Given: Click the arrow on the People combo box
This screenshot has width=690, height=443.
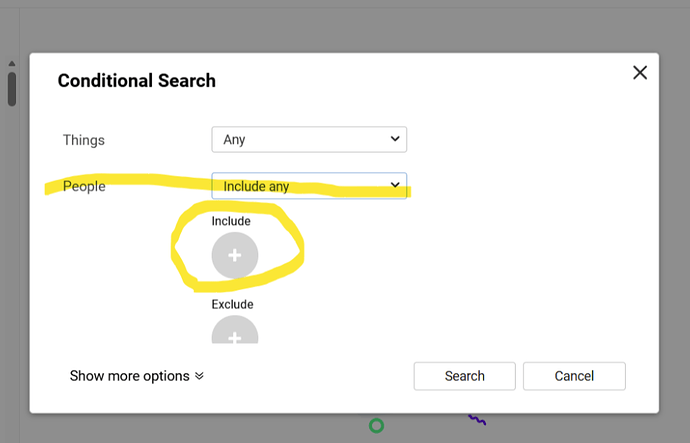Looking at the screenshot, I should (393, 186).
